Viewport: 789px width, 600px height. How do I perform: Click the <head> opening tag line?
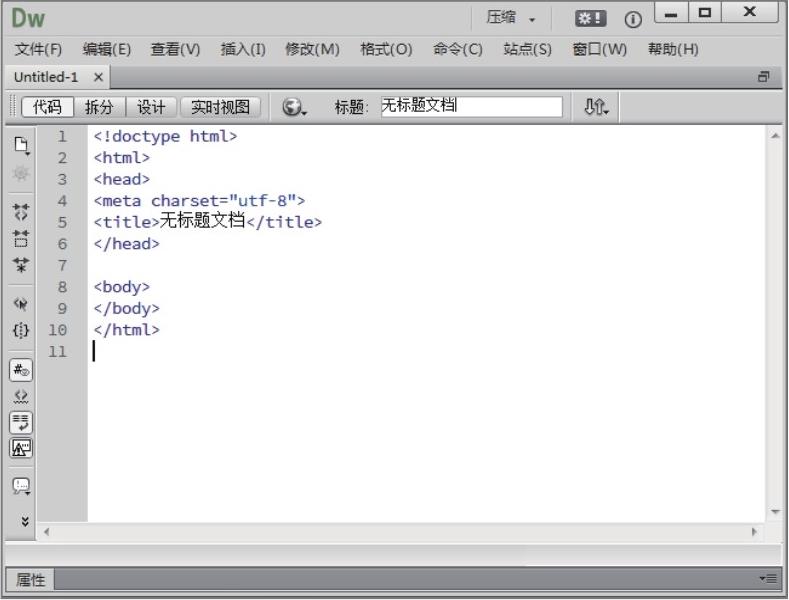click(122, 180)
